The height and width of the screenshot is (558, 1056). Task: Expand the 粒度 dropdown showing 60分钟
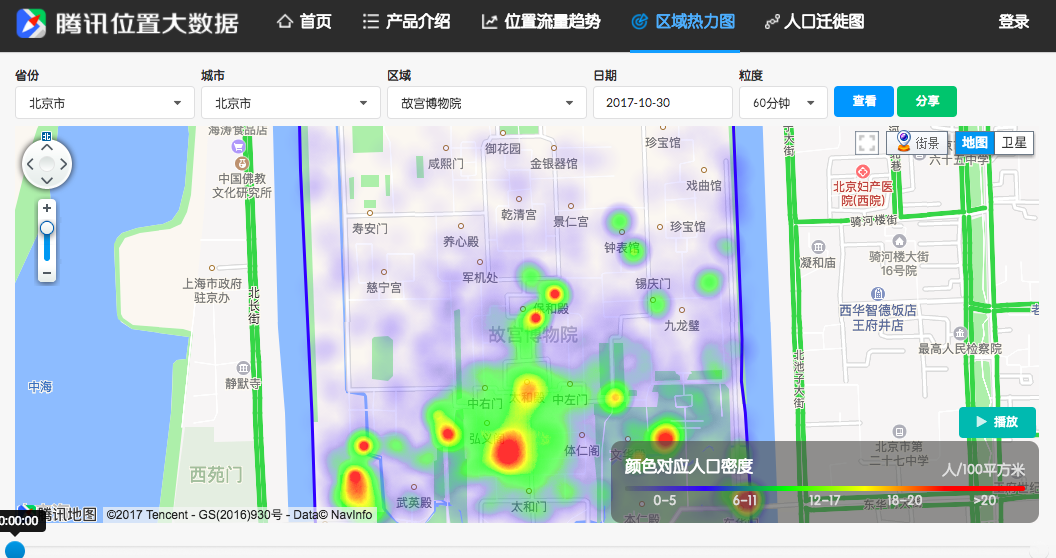pos(783,103)
